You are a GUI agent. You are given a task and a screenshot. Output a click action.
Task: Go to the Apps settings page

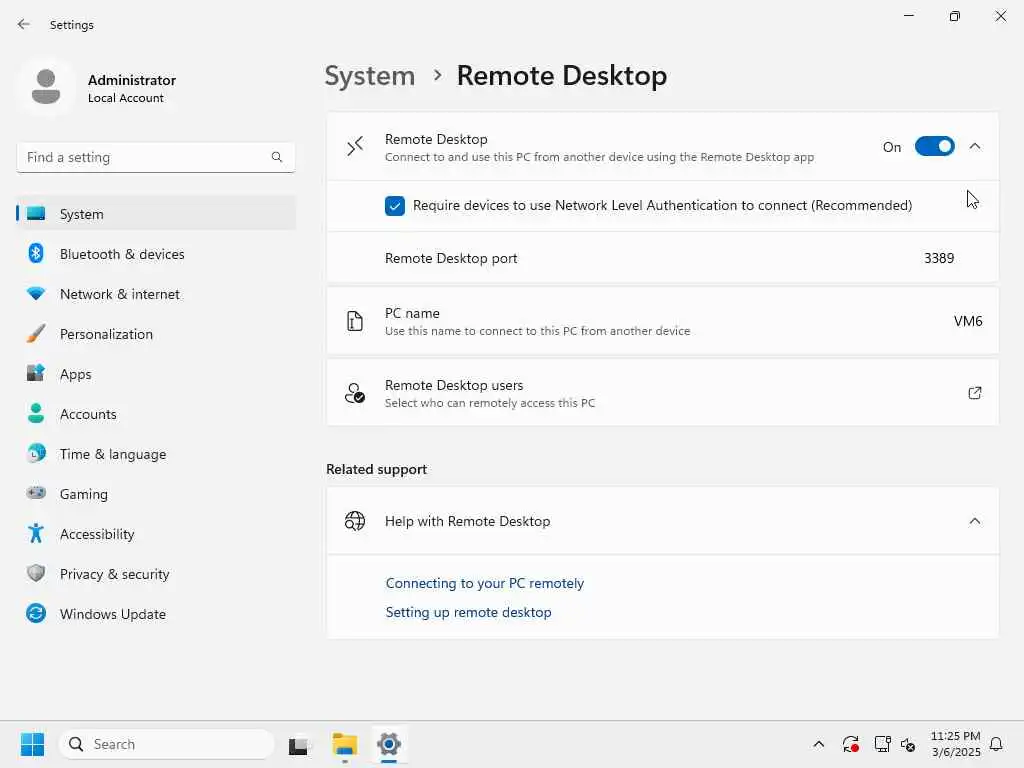click(x=155, y=374)
